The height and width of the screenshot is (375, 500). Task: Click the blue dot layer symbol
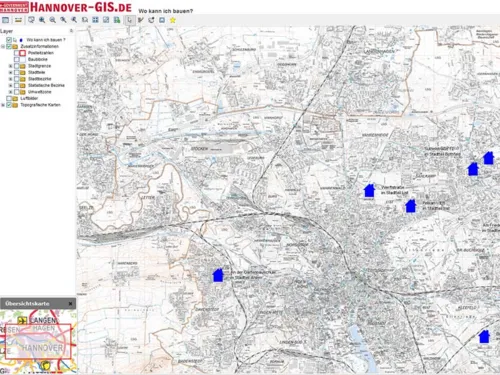tap(21, 40)
